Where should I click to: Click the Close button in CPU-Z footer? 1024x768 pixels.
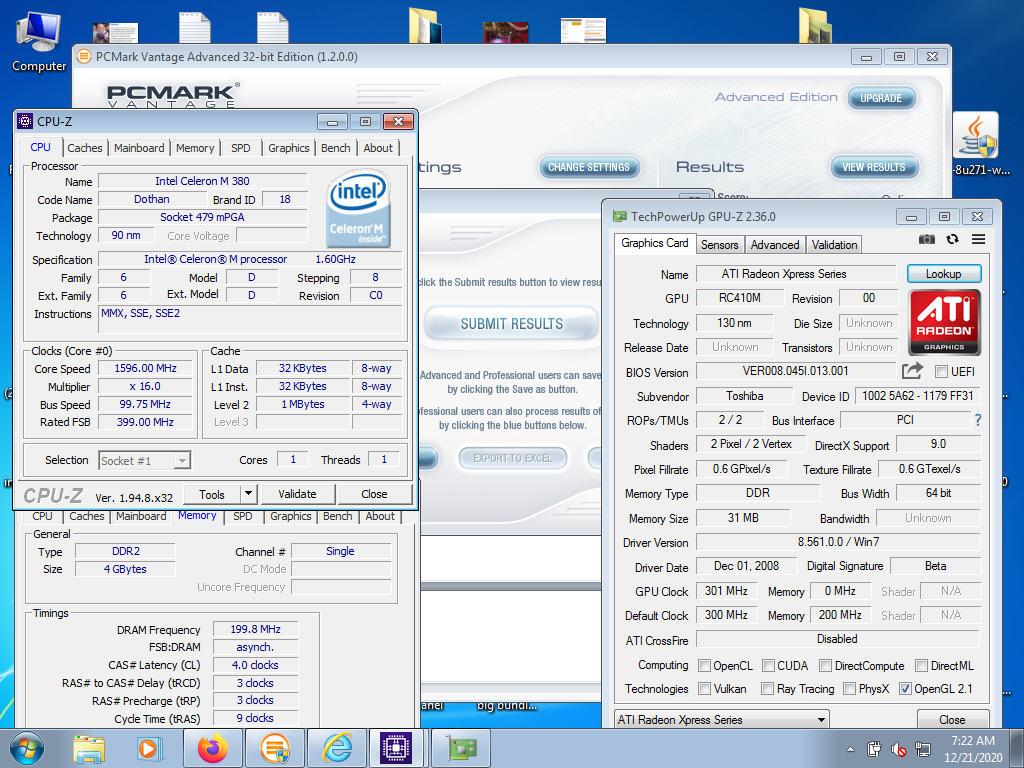(x=374, y=494)
